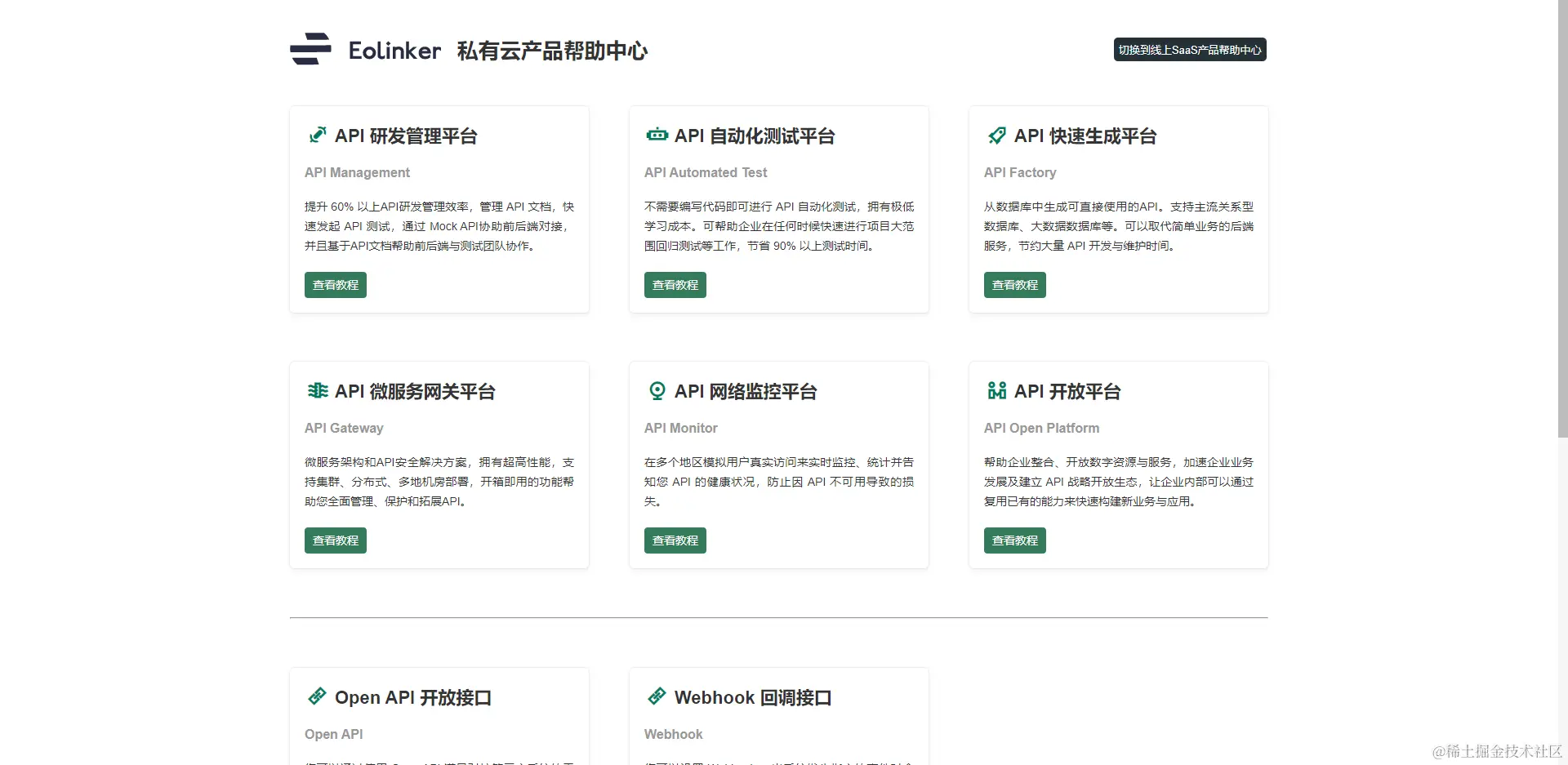
Task: Click the gray Open API subtitle
Action: point(333,734)
